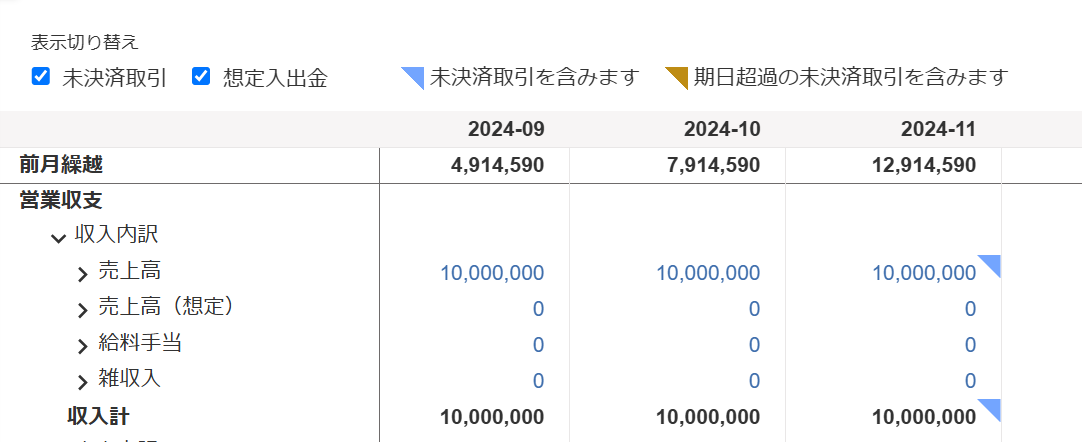Viewport: 1082px width, 442px height.
Task: Click 雑収入 value for 2024-09
Action: click(538, 381)
